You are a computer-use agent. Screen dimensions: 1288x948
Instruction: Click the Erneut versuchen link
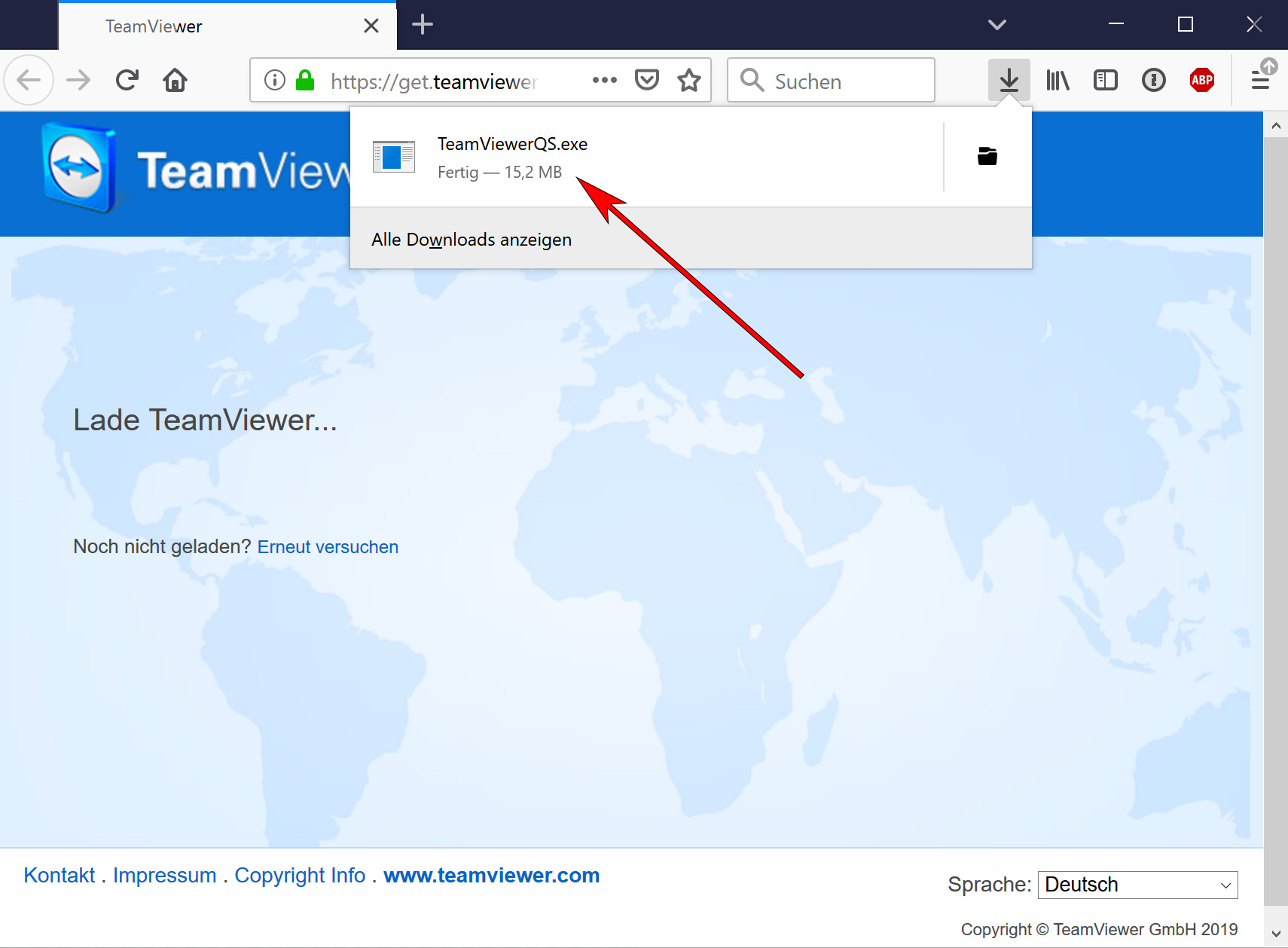(328, 547)
